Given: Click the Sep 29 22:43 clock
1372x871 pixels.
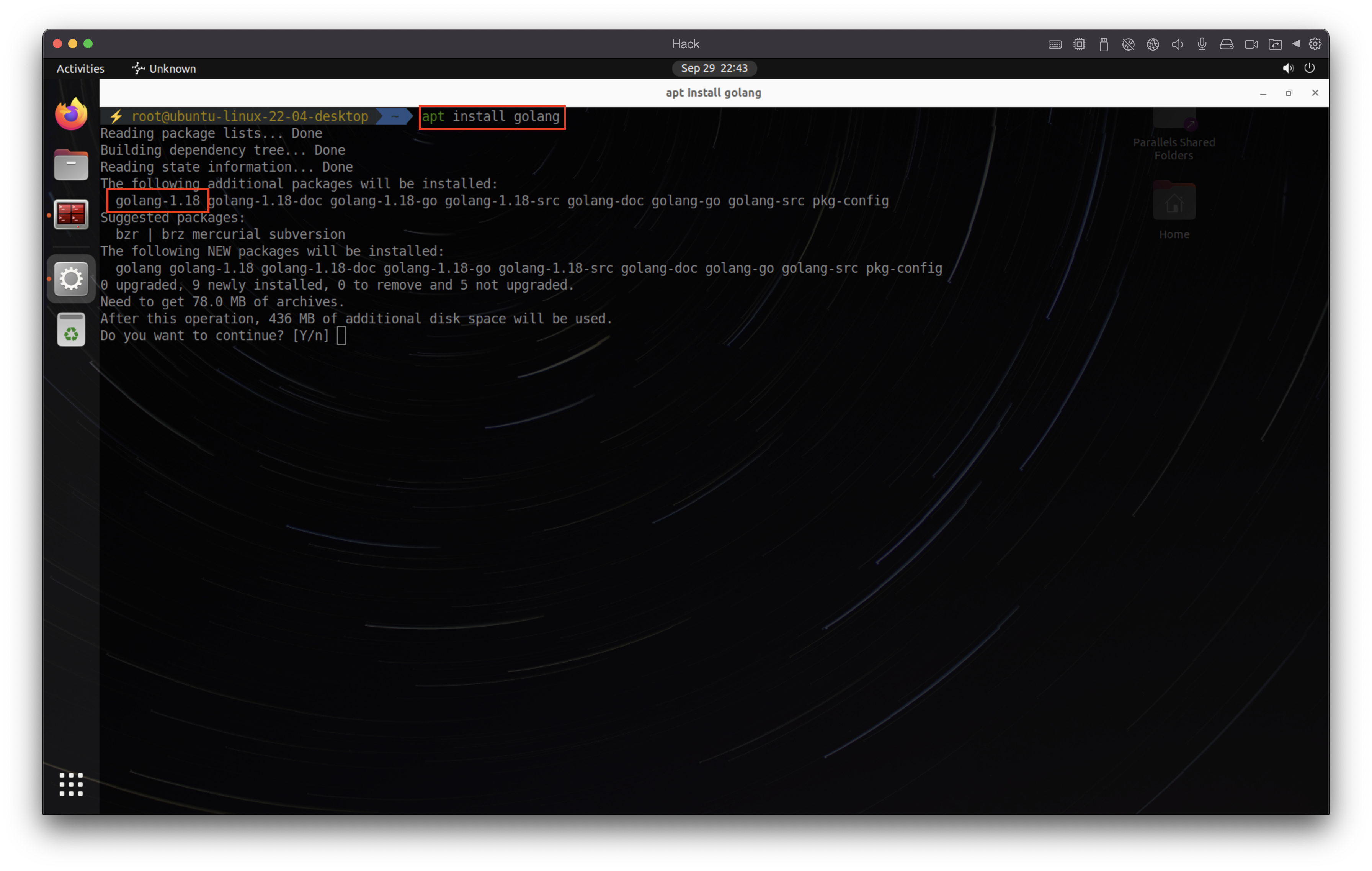Looking at the screenshot, I should click(x=714, y=69).
